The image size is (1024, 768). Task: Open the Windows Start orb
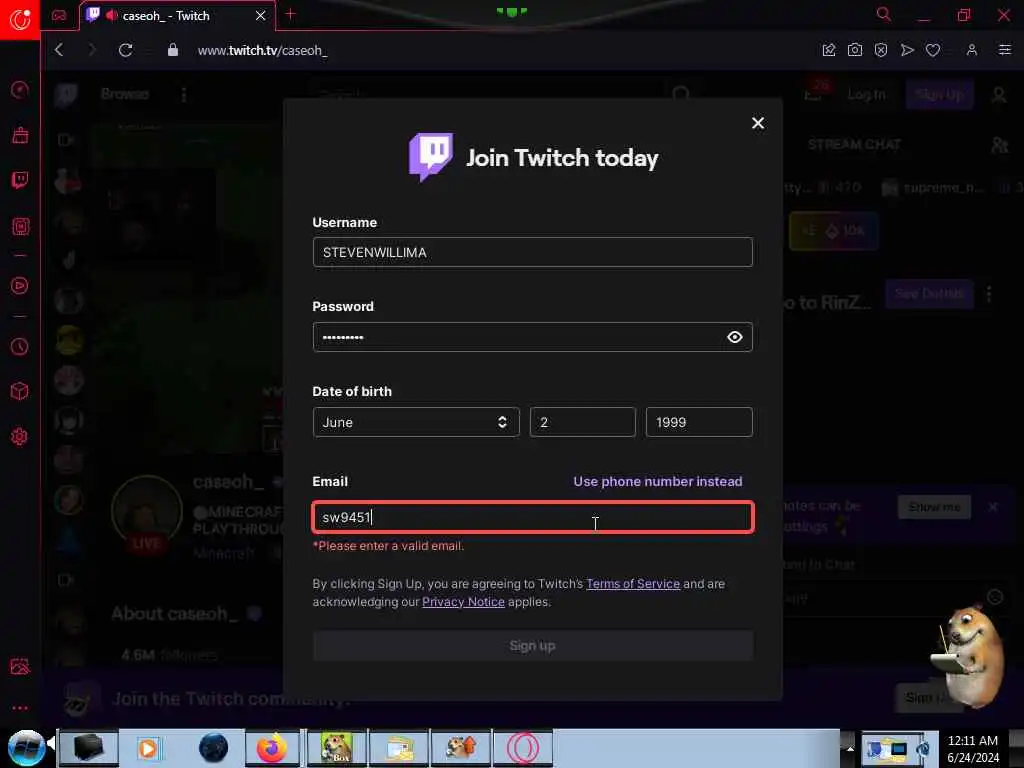26,748
